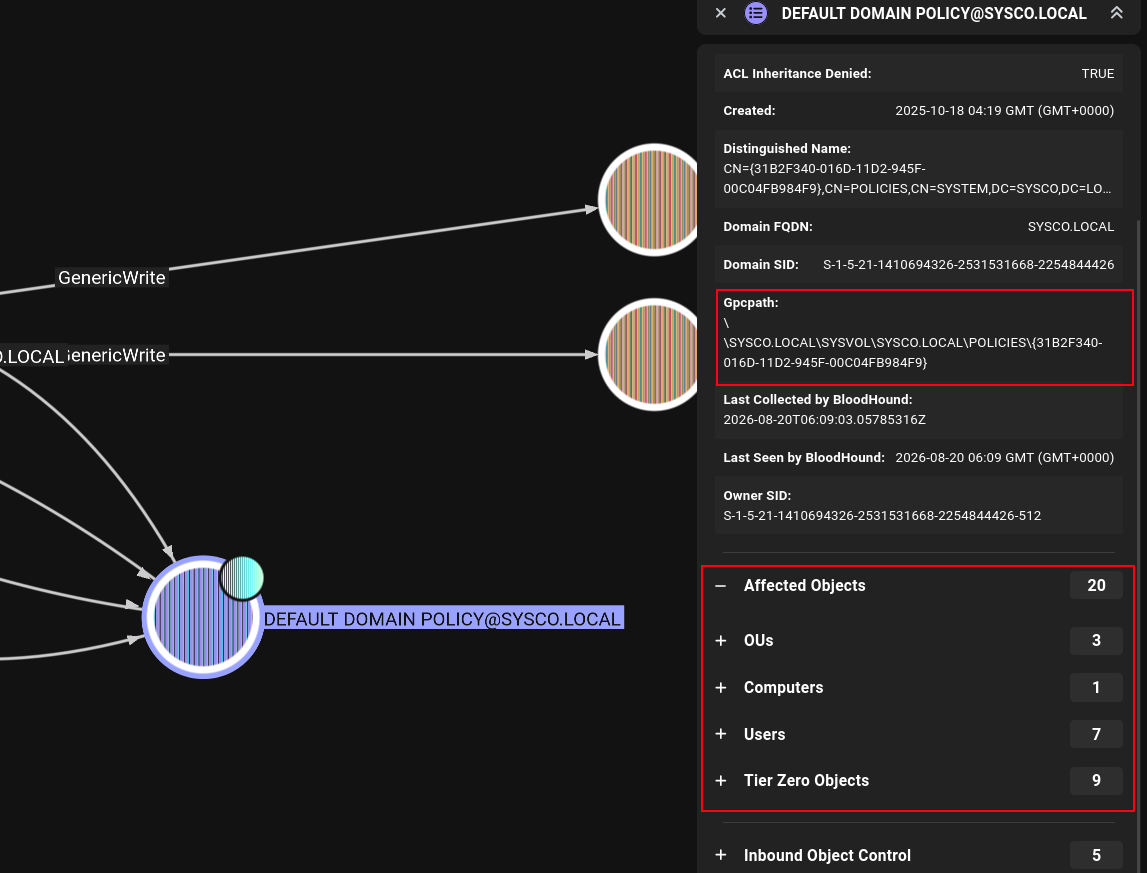Viewport: 1147px width, 873px height.
Task: Click the upper GenericWrite edge label
Action: pos(112,278)
